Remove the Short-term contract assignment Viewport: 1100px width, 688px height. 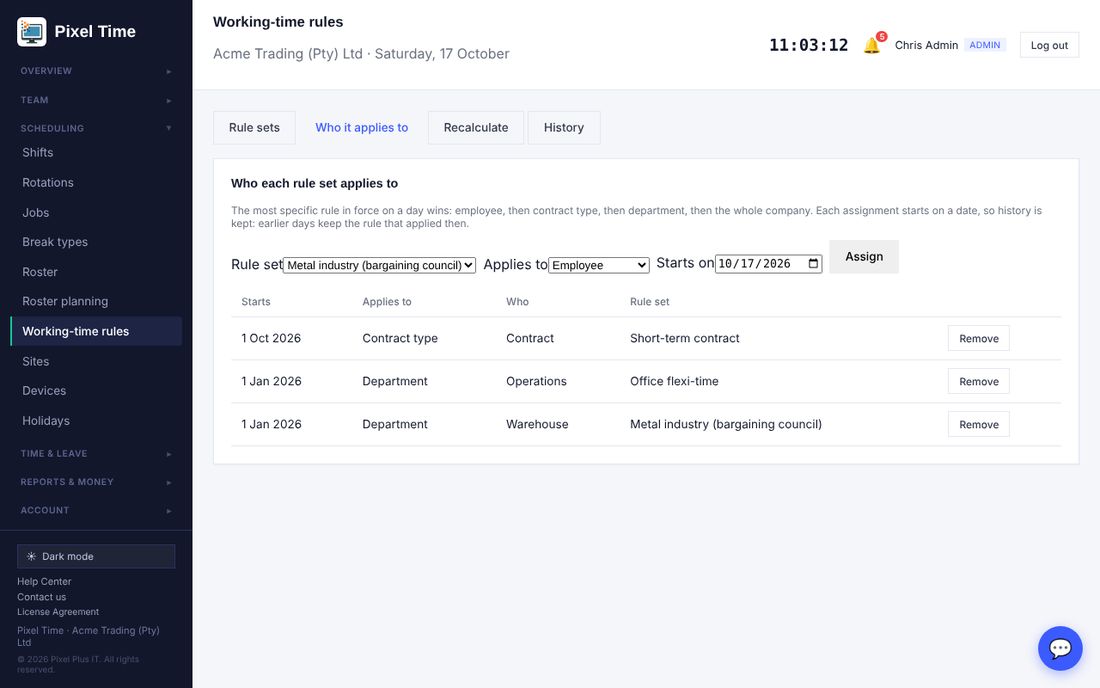tap(979, 338)
